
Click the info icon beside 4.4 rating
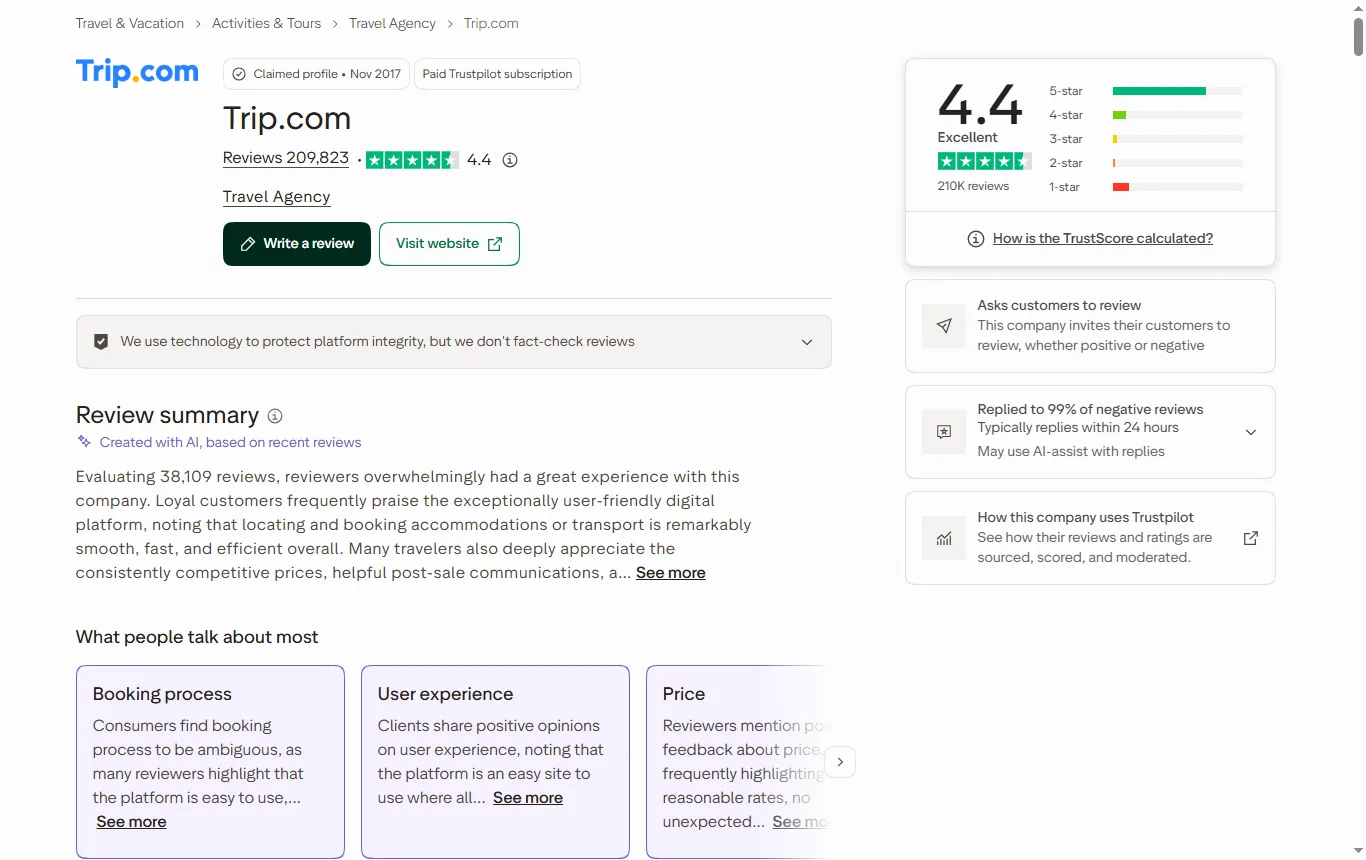coord(510,160)
